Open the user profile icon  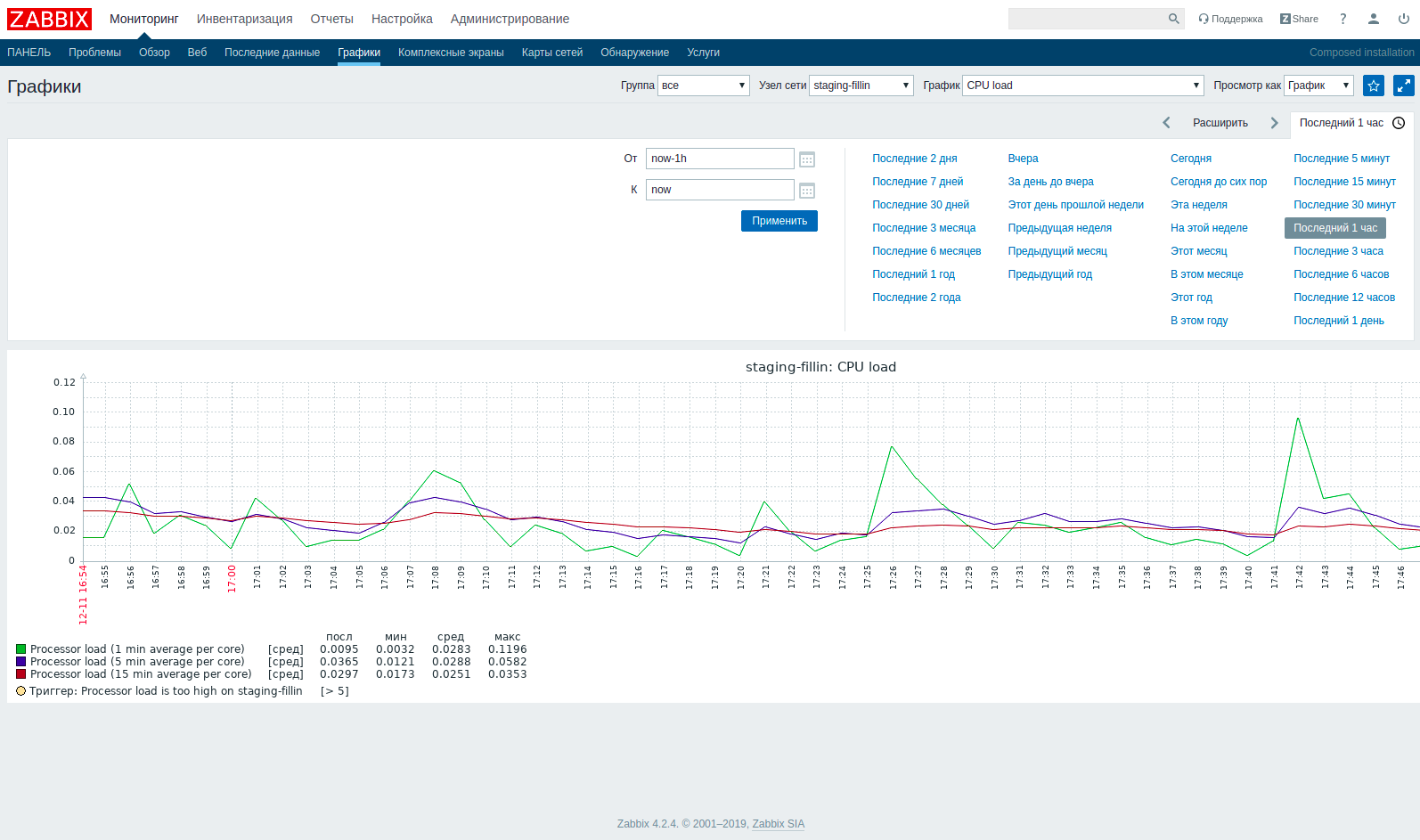(1374, 19)
